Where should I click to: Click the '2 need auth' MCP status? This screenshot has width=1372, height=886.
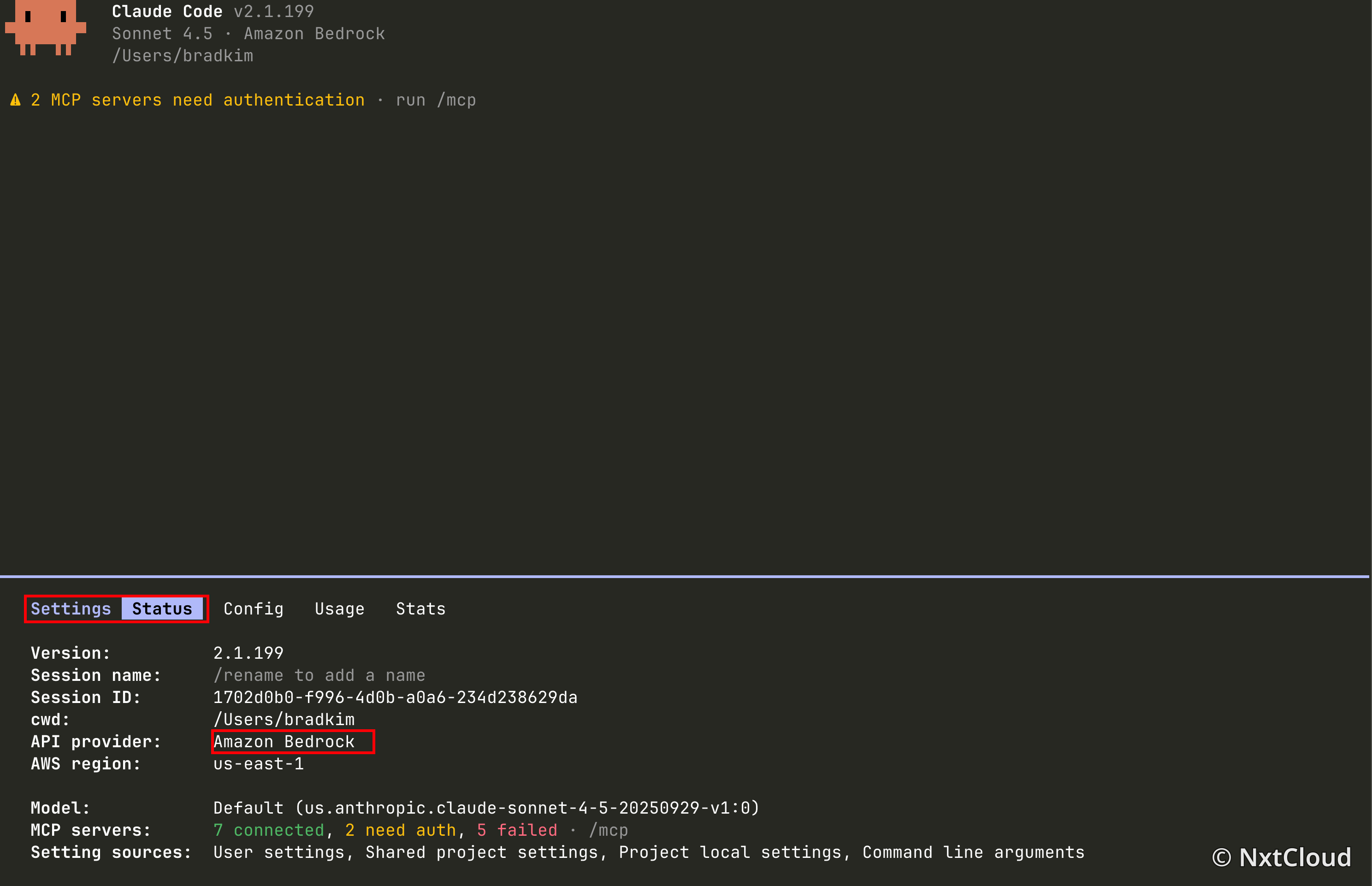point(400,830)
